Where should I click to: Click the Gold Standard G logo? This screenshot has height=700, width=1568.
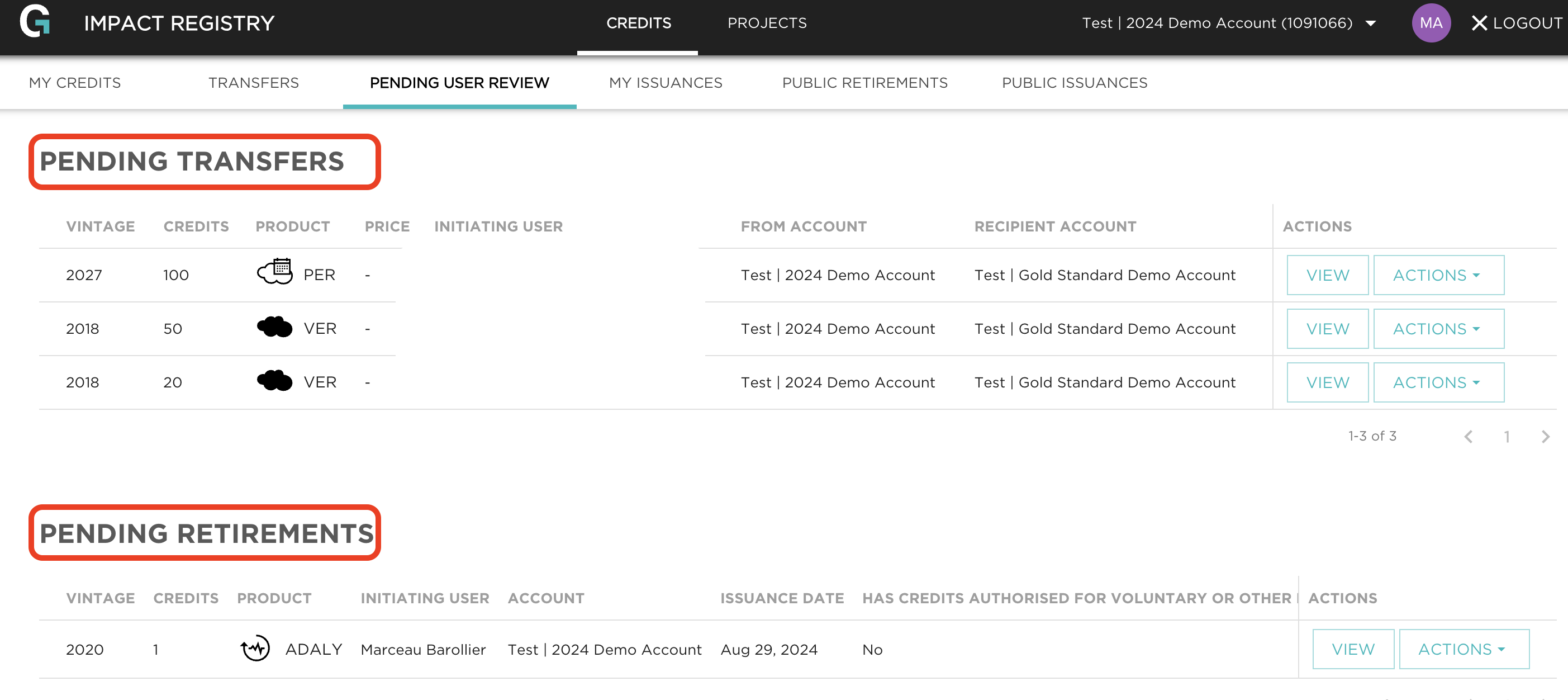(x=35, y=21)
